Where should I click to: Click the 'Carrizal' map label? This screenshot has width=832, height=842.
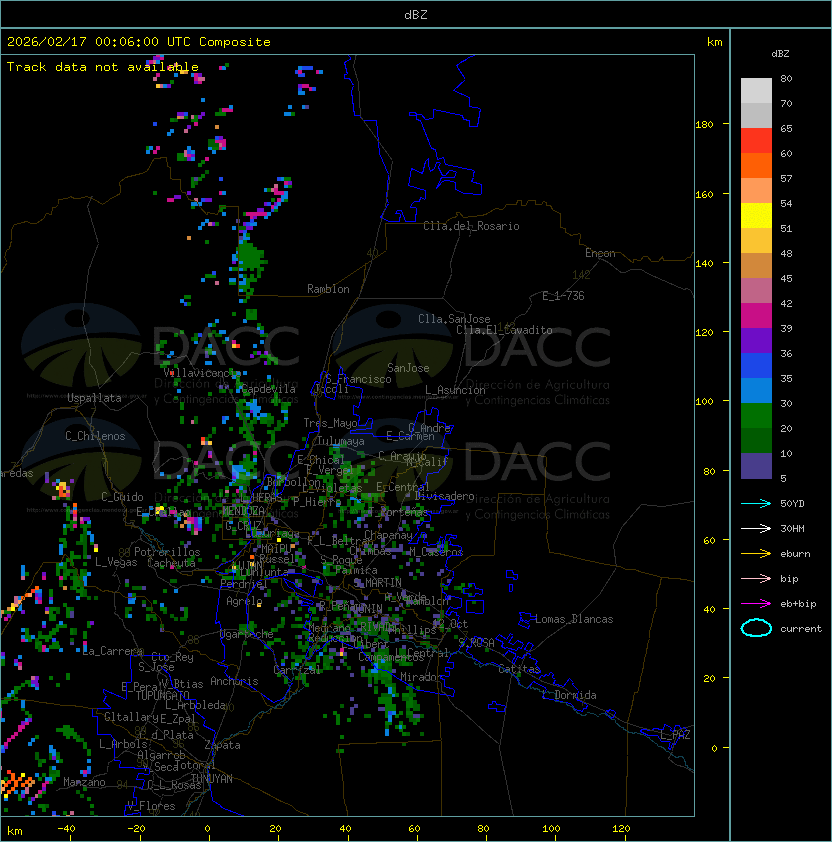coord(297,670)
